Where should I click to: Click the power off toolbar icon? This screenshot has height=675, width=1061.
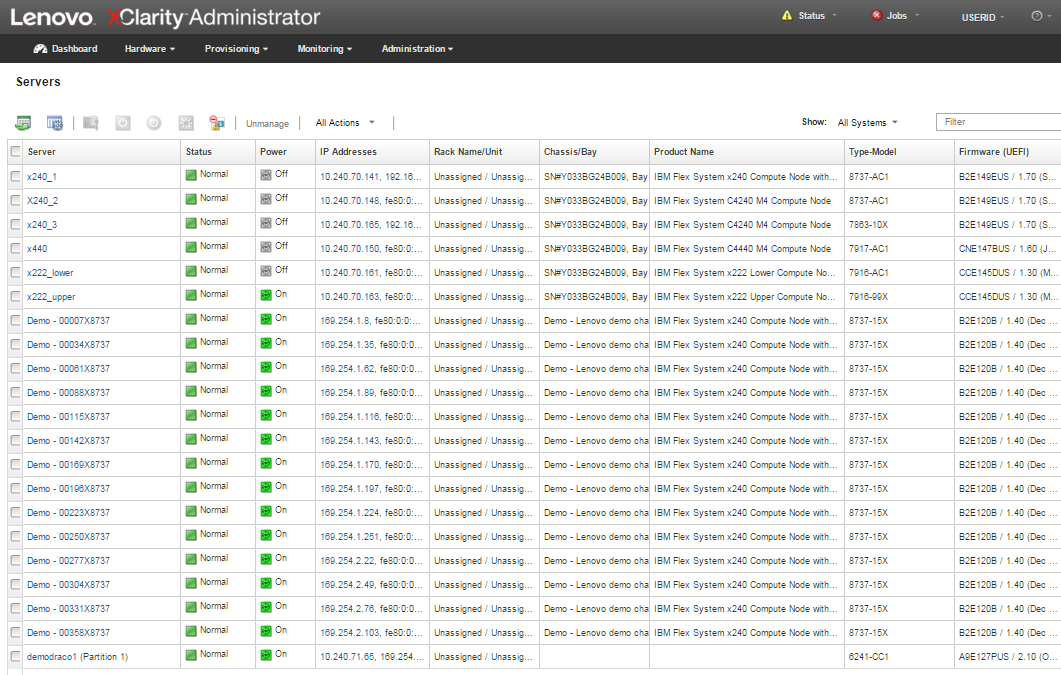(x=154, y=123)
